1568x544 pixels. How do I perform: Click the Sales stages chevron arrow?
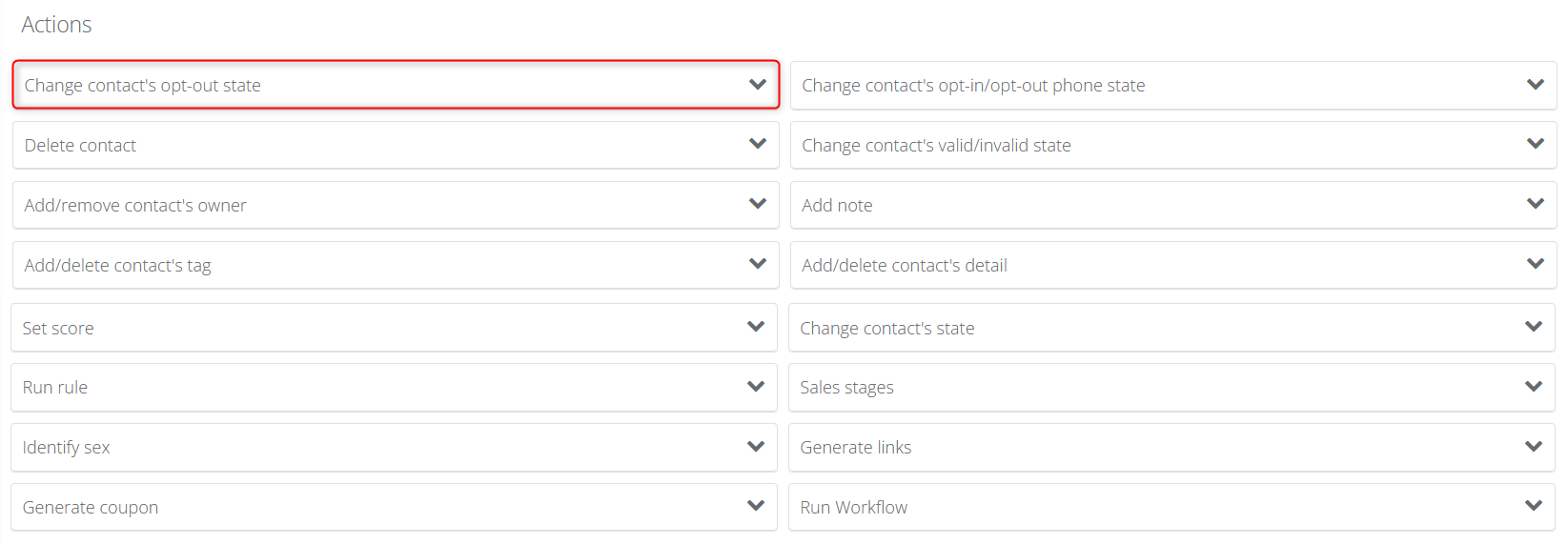click(x=1534, y=386)
